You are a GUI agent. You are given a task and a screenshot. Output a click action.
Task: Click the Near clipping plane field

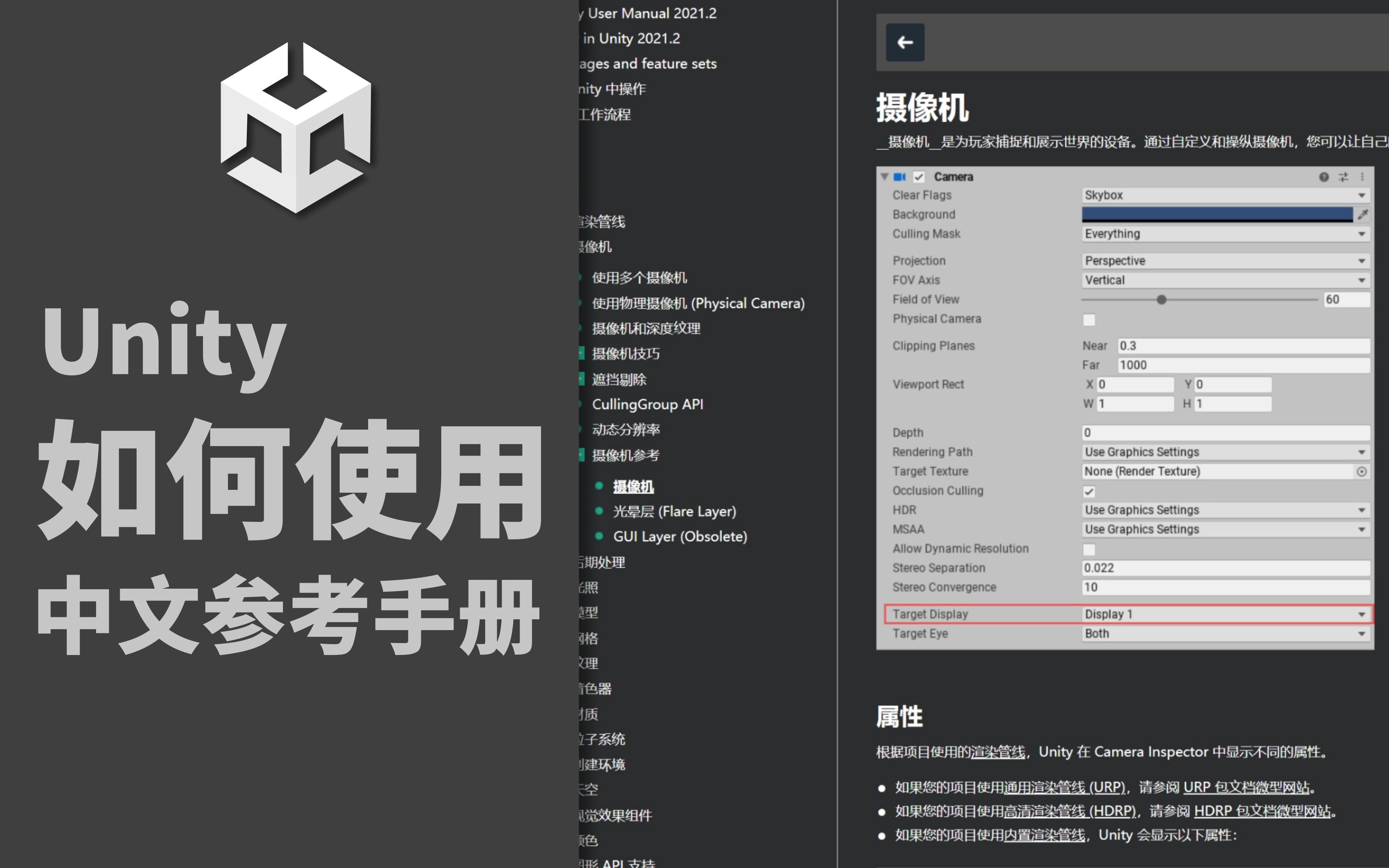1243,346
